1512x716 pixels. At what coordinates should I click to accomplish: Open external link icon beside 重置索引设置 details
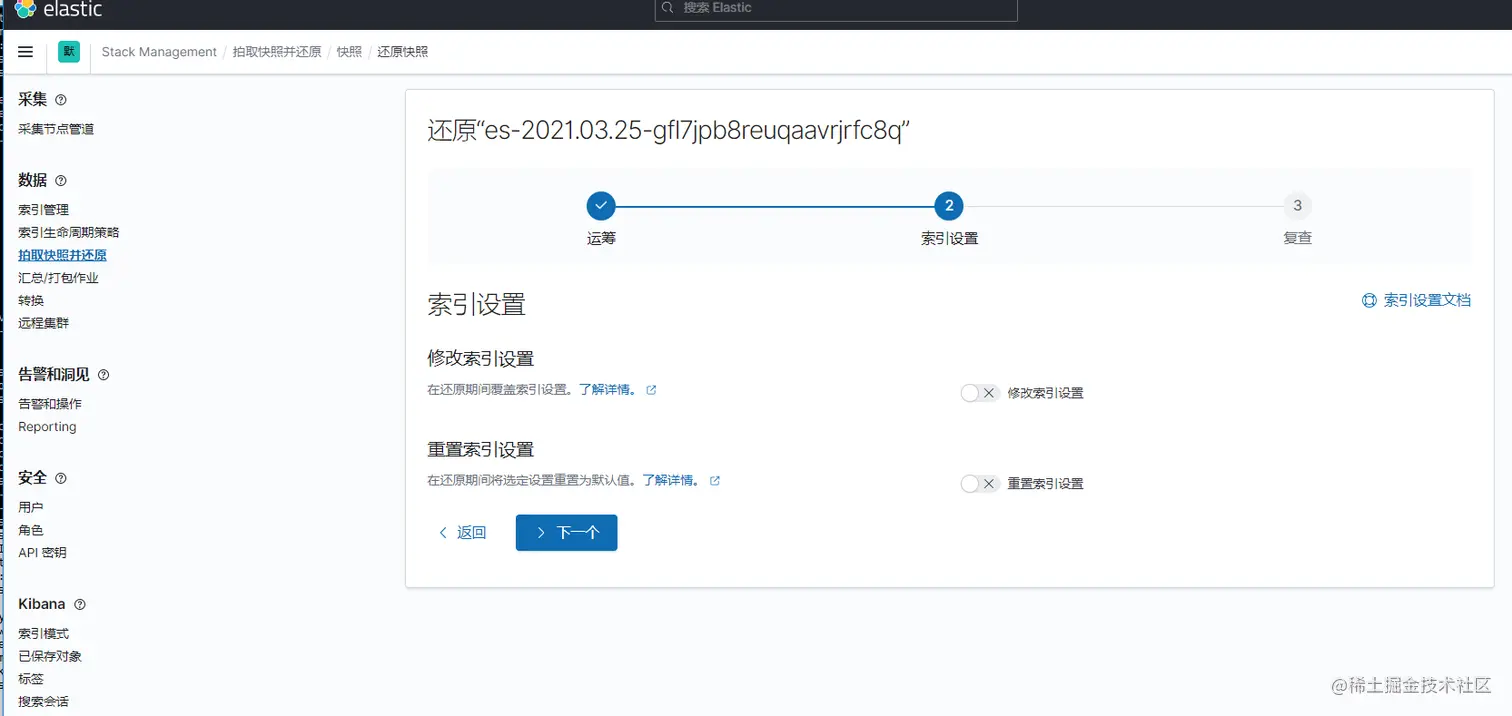pos(714,480)
